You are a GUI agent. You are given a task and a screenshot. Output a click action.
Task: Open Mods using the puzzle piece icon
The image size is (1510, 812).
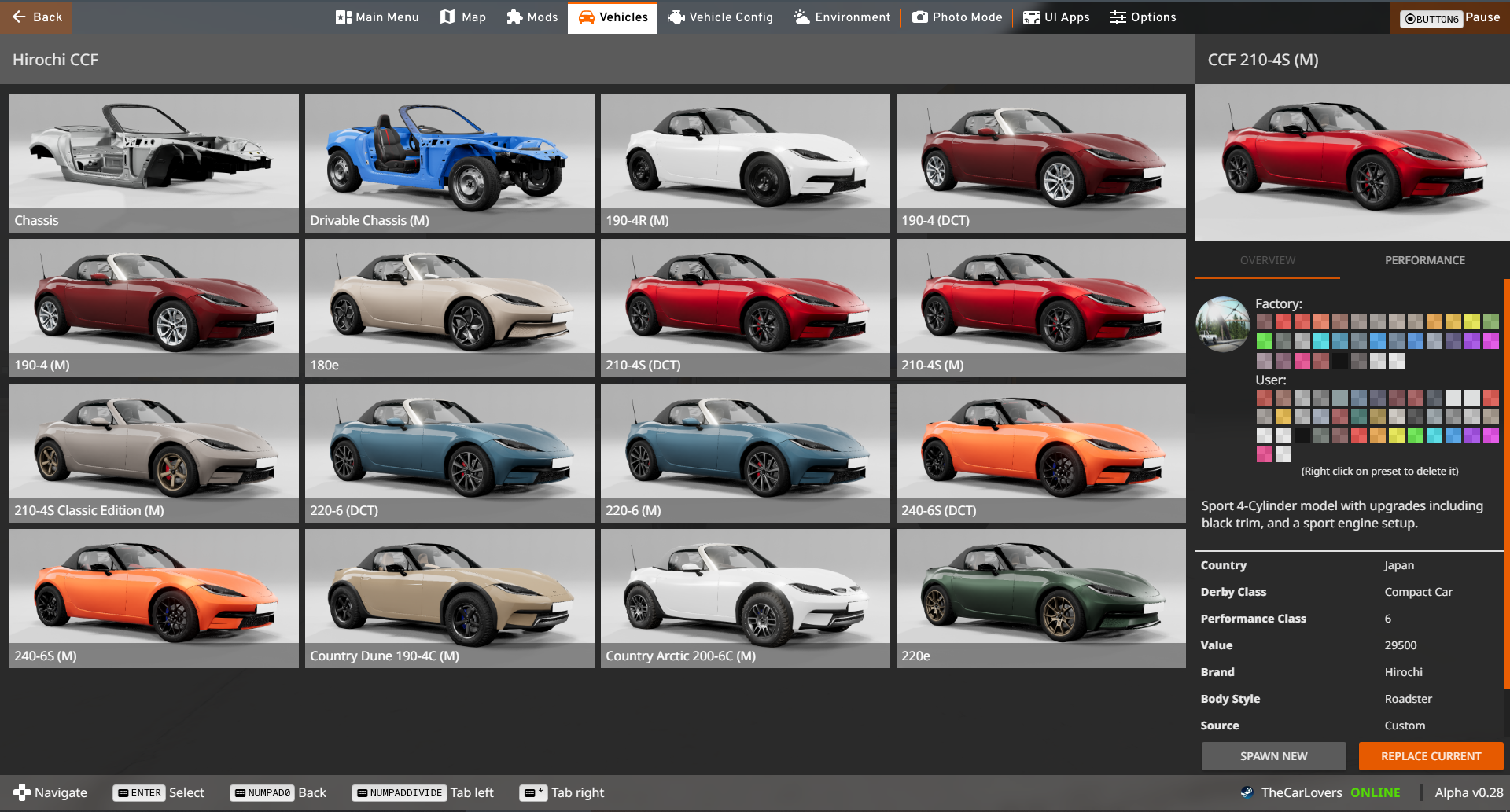[514, 17]
